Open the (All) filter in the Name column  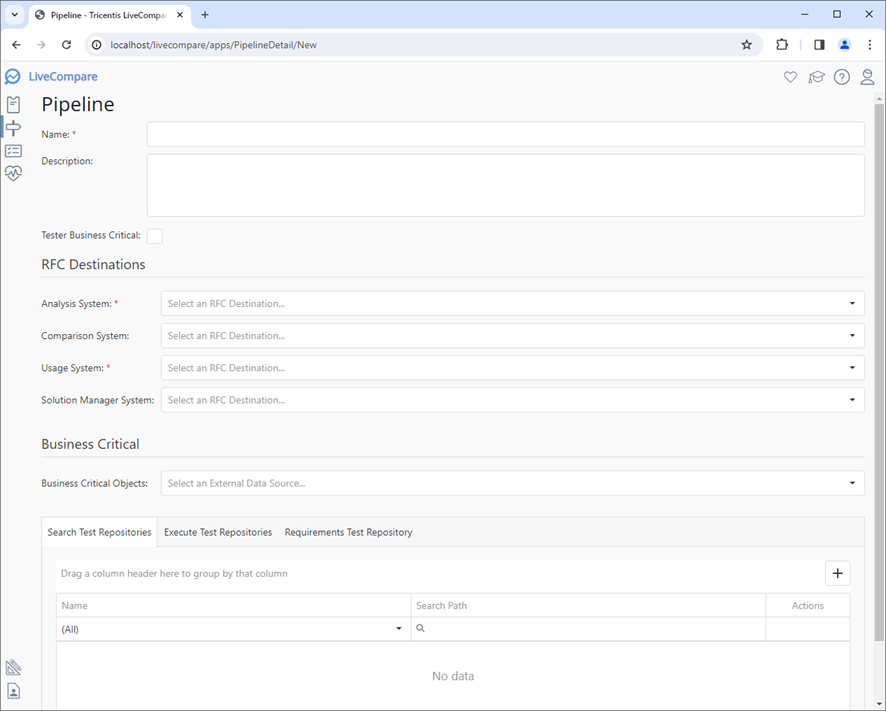tap(398, 629)
